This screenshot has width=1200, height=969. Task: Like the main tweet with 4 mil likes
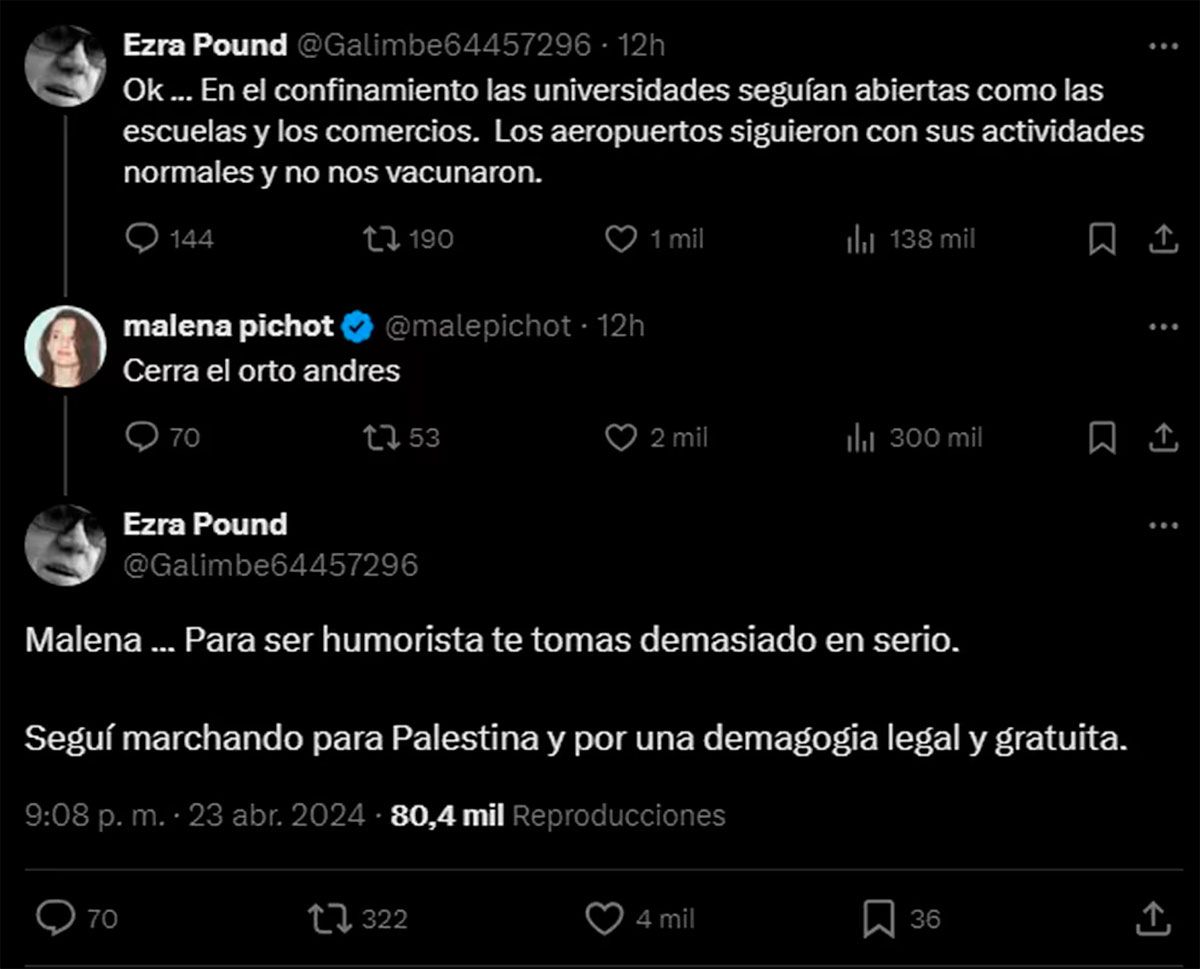[604, 918]
